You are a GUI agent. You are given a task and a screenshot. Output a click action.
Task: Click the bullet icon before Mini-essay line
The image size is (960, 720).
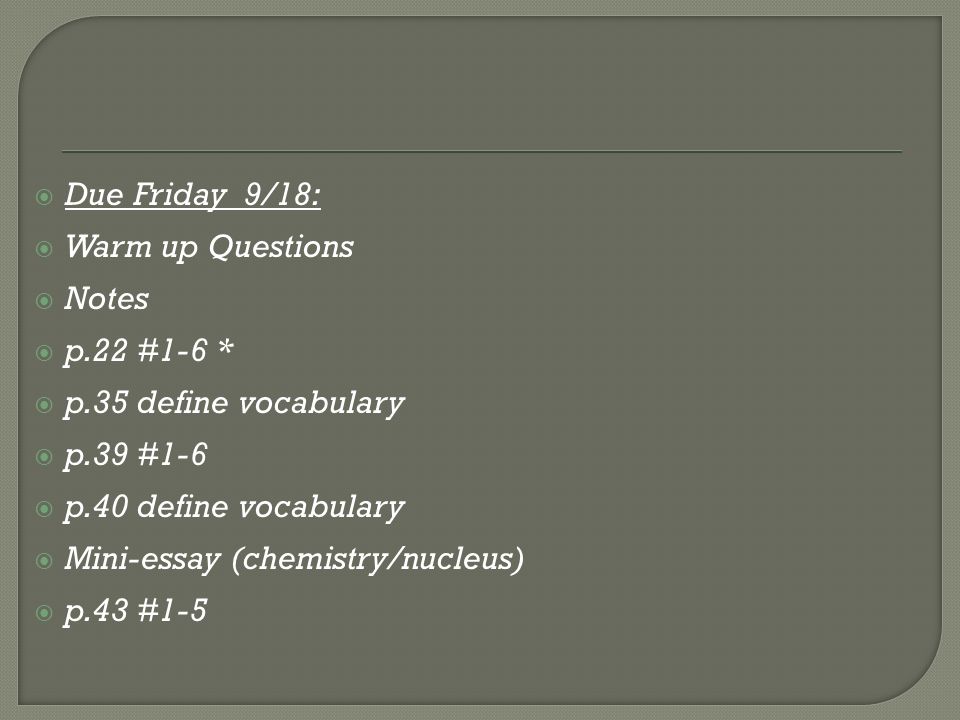(x=44, y=561)
